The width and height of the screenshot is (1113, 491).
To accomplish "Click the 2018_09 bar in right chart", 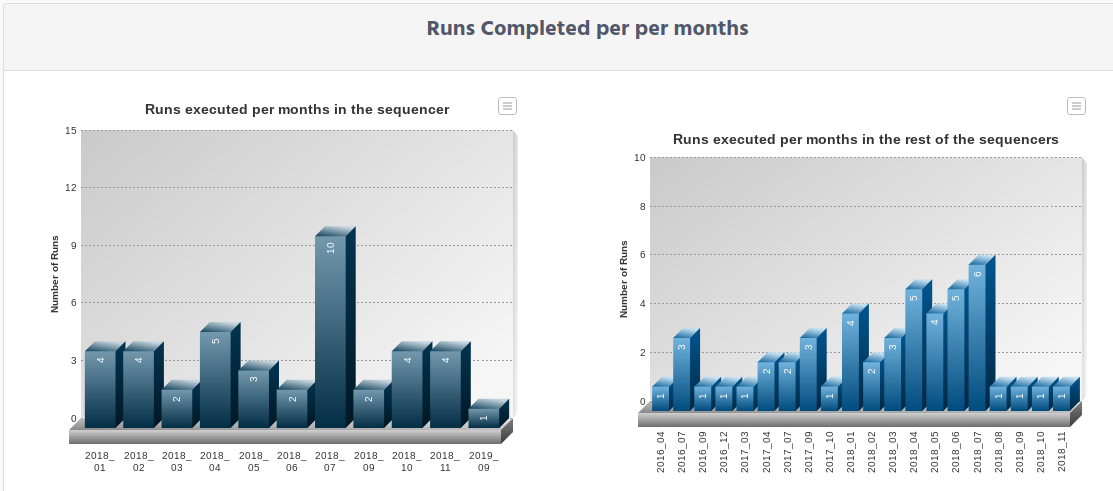I will (x=1019, y=398).
